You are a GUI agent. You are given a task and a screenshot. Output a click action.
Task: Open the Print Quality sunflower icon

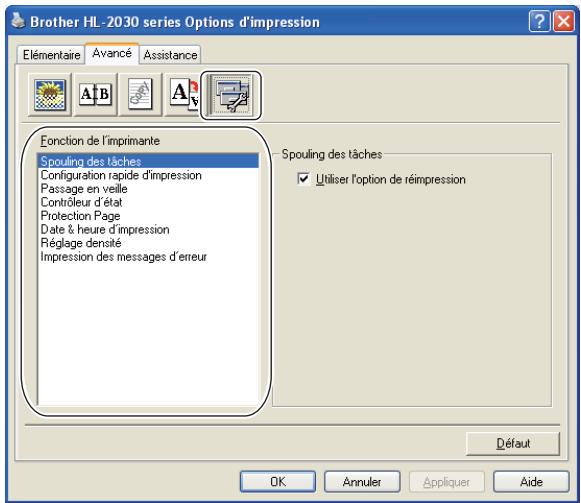pos(50,95)
